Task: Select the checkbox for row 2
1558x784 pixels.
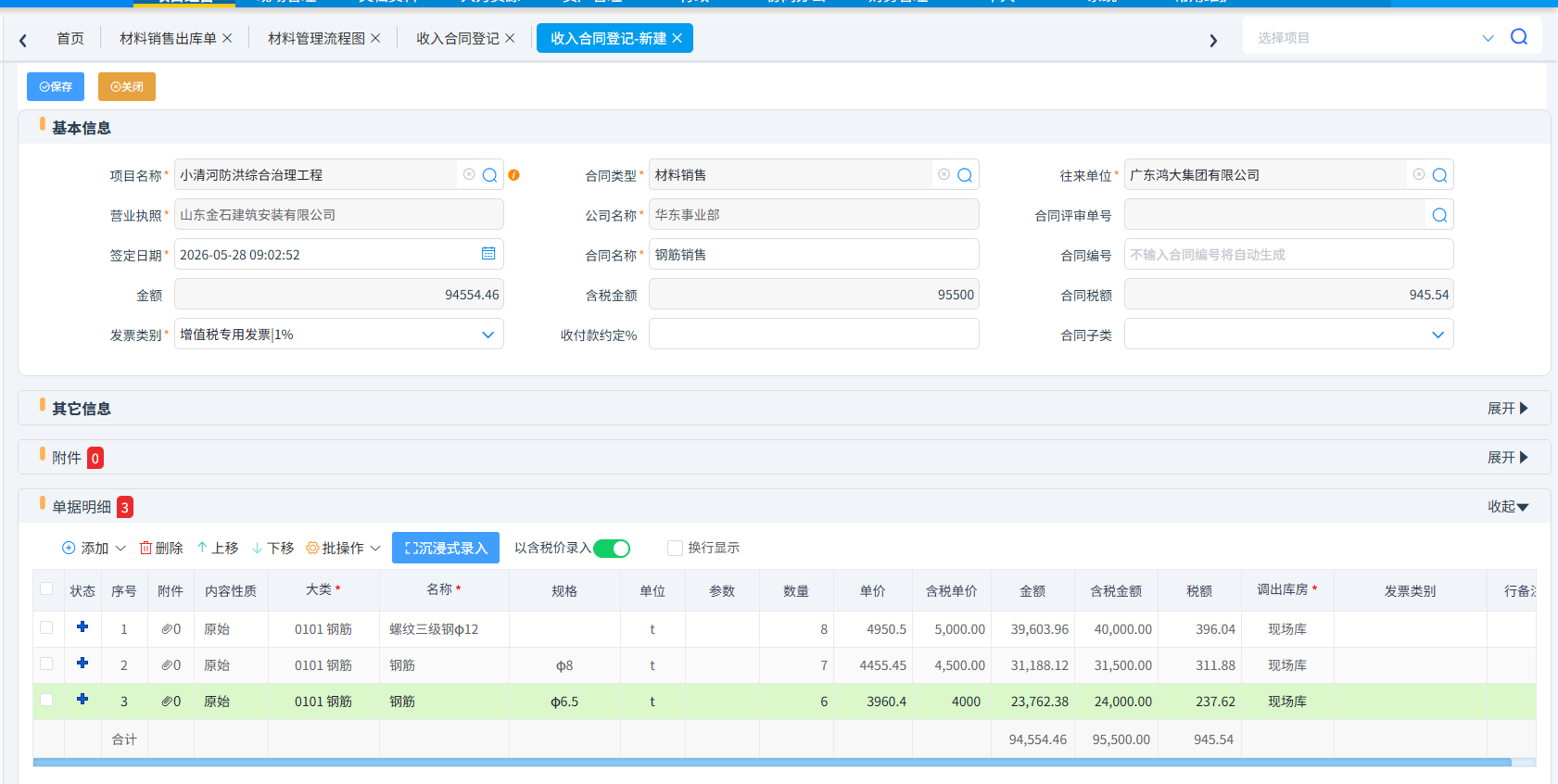Action: [x=46, y=664]
